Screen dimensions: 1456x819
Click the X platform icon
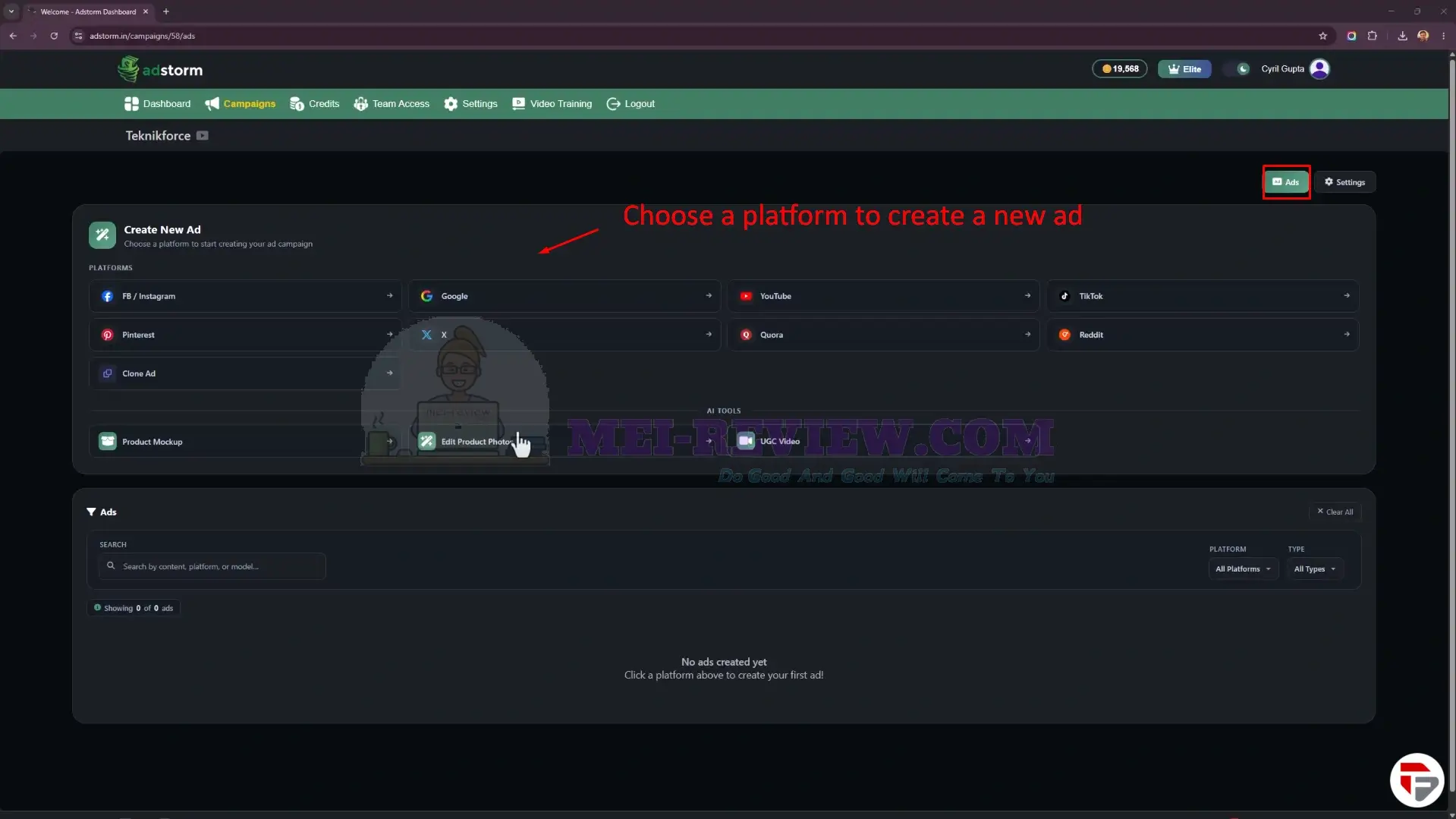click(427, 335)
